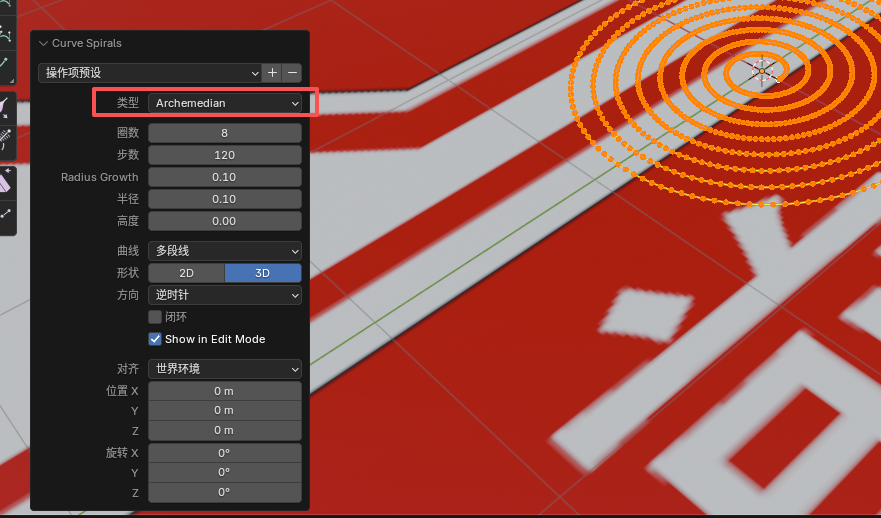The height and width of the screenshot is (518, 881).
Task: Set shape to 3D
Action: point(262,273)
